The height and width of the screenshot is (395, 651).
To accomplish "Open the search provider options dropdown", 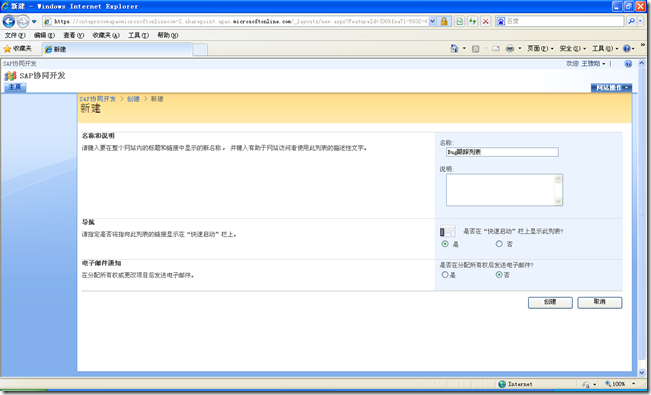I will [640, 21].
